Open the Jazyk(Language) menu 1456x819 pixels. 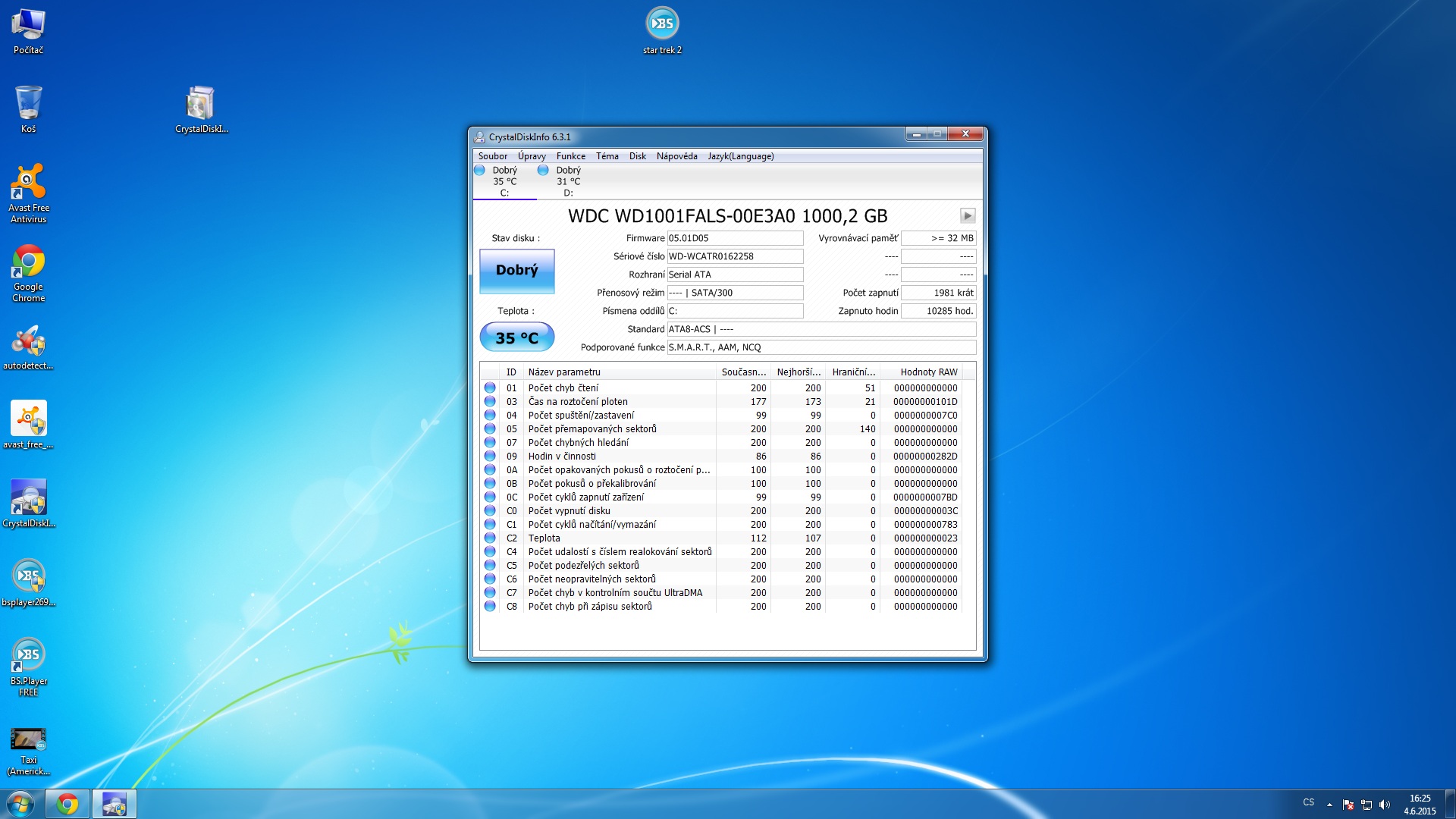click(x=740, y=156)
